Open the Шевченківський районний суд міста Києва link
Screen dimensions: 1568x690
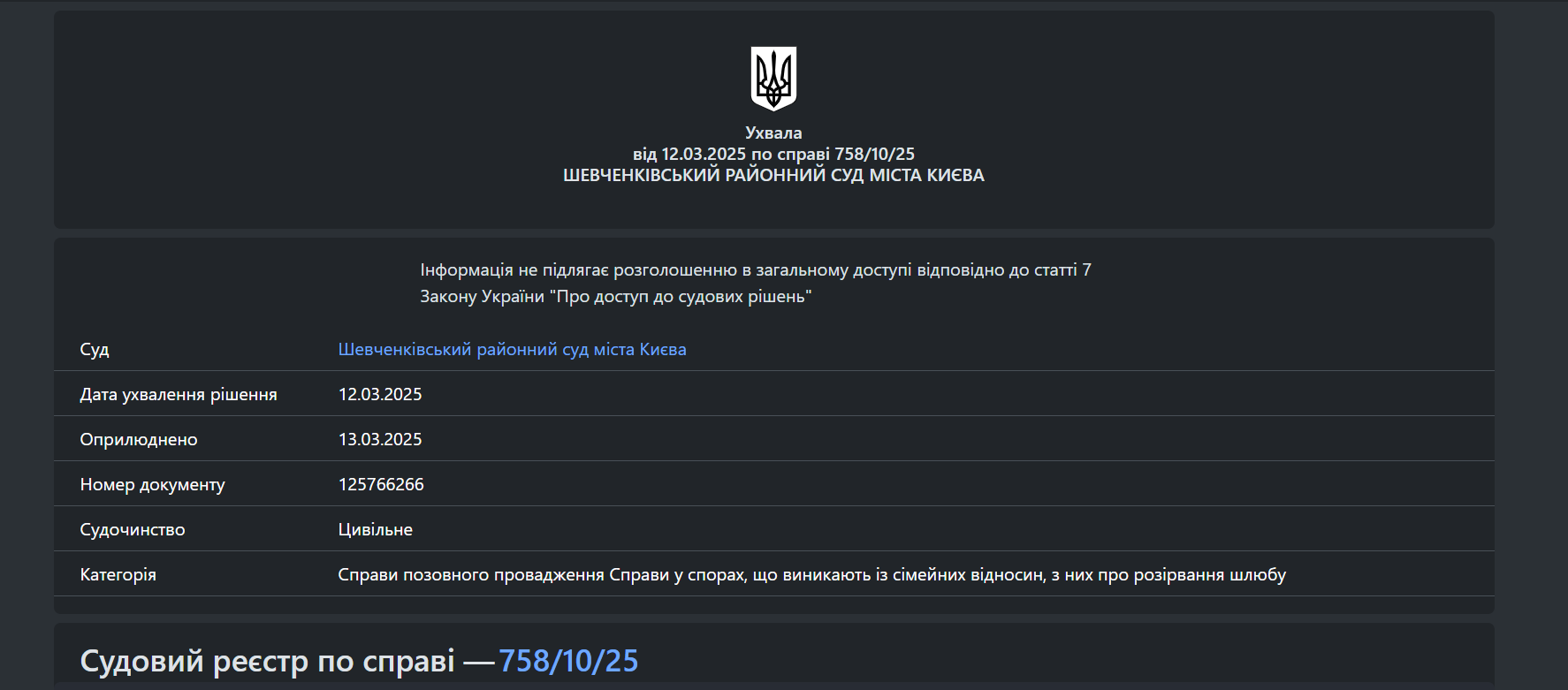[512, 349]
